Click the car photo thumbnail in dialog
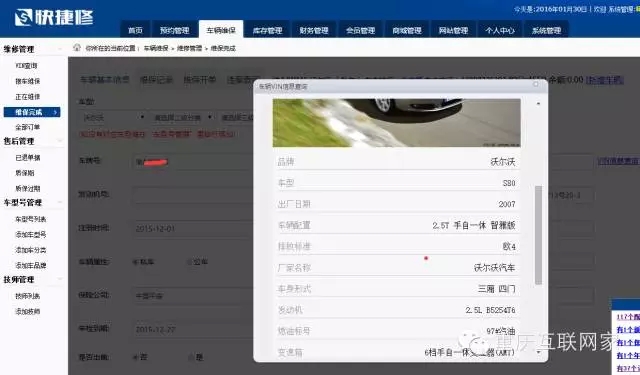 tap(396, 122)
